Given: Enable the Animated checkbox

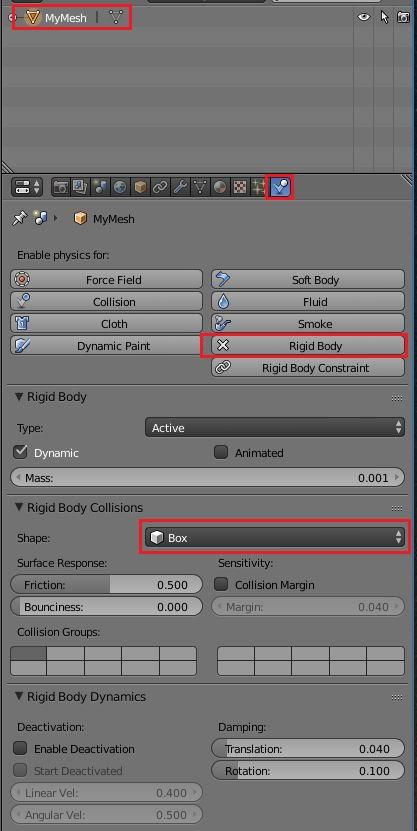Looking at the screenshot, I should 221,452.
